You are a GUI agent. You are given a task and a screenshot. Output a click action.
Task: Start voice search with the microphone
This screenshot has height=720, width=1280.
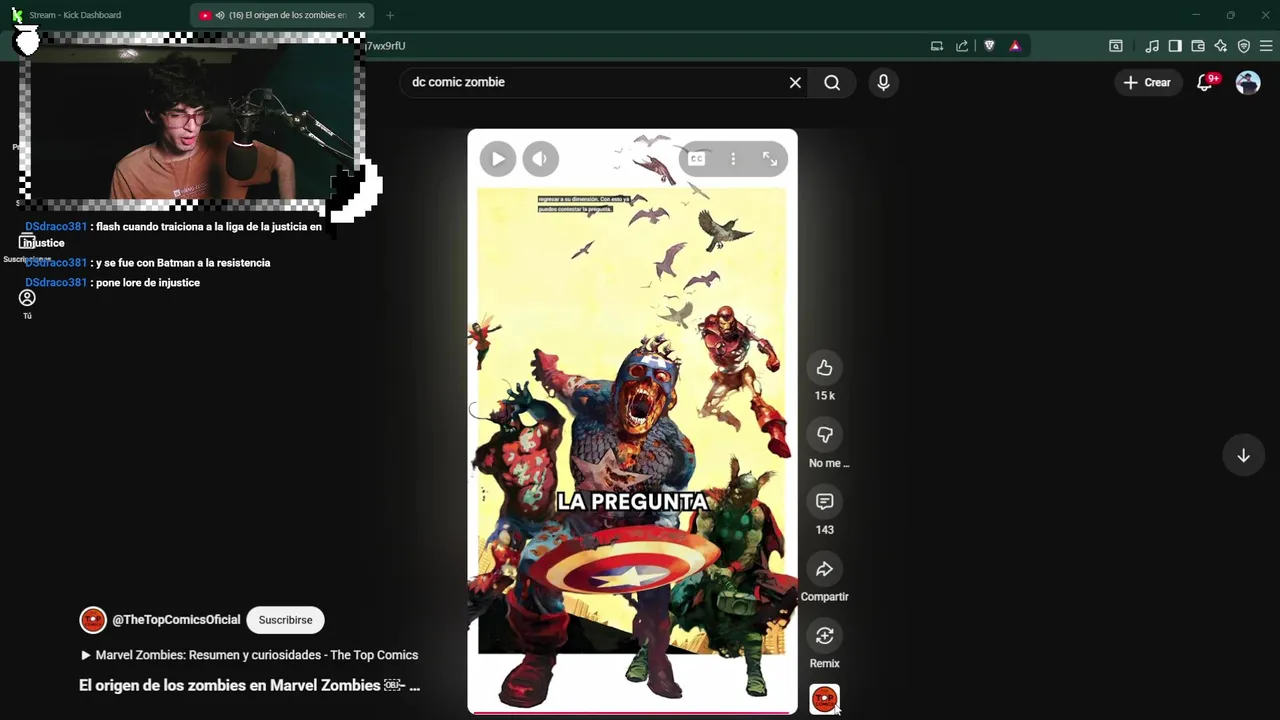point(883,83)
